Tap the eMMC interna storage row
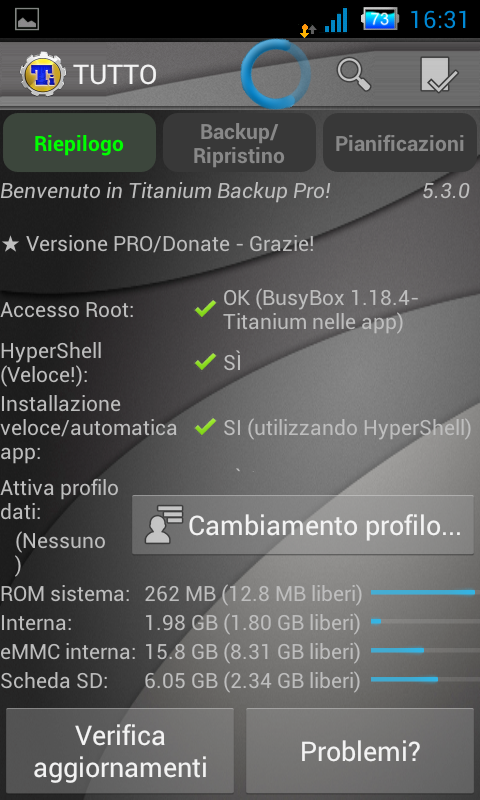Screen dimensions: 480x800 tap(240, 652)
